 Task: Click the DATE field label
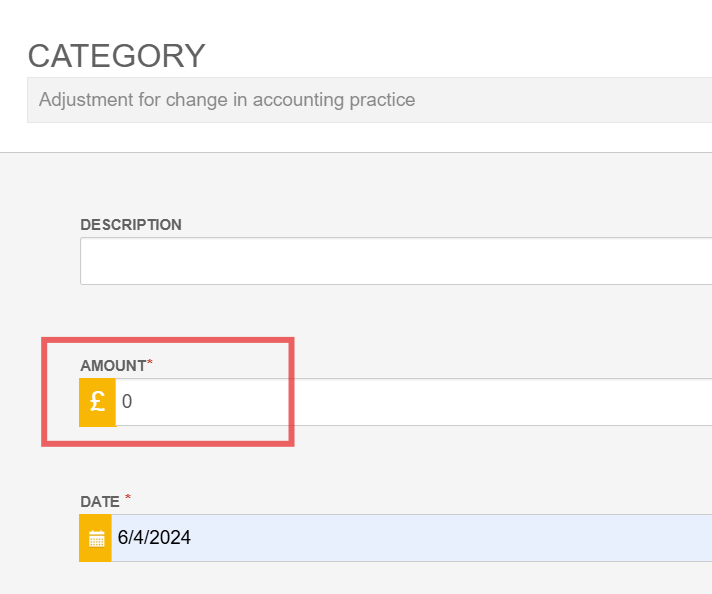(x=100, y=502)
